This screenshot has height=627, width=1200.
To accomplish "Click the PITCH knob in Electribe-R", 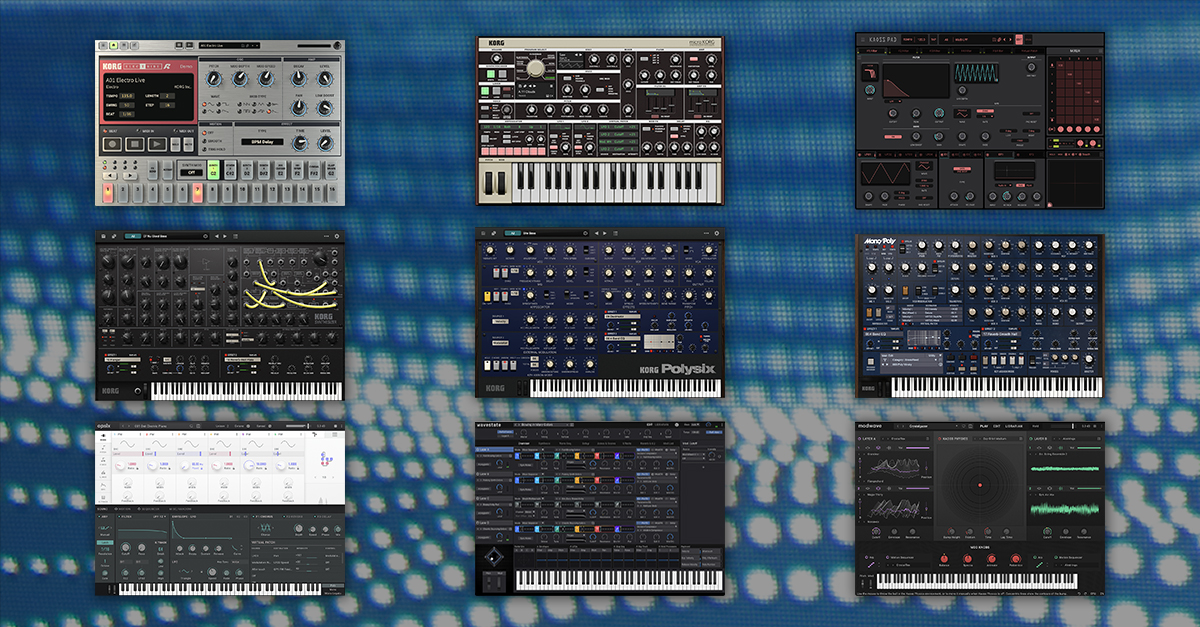I will pos(214,79).
